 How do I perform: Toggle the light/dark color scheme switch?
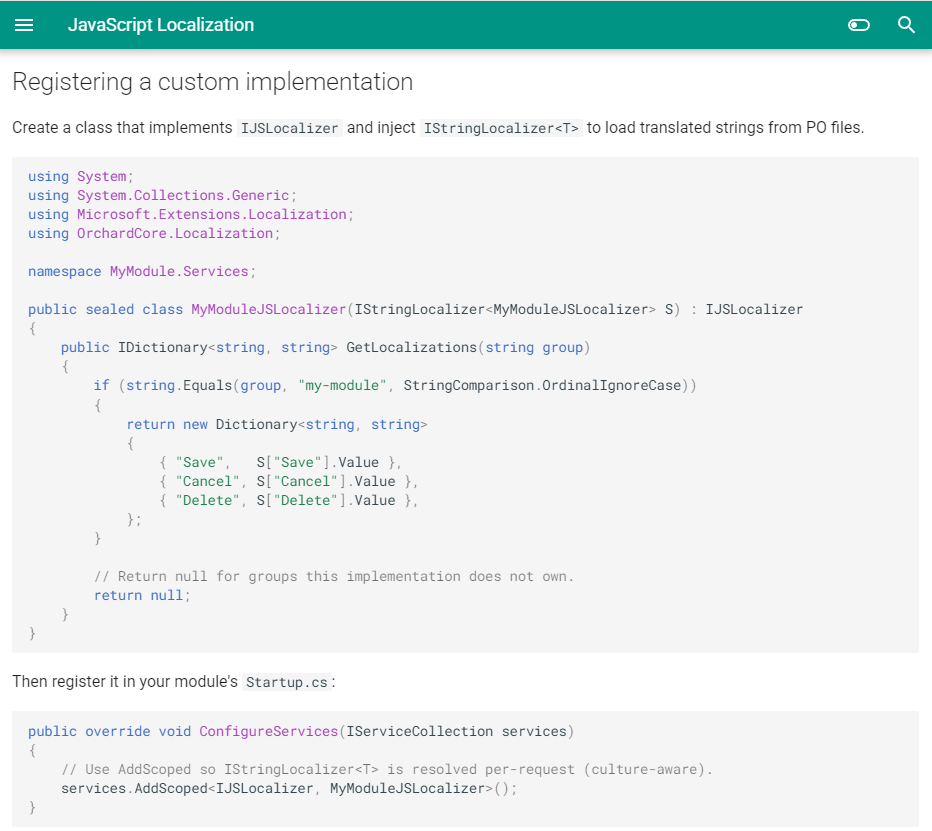(x=858, y=25)
